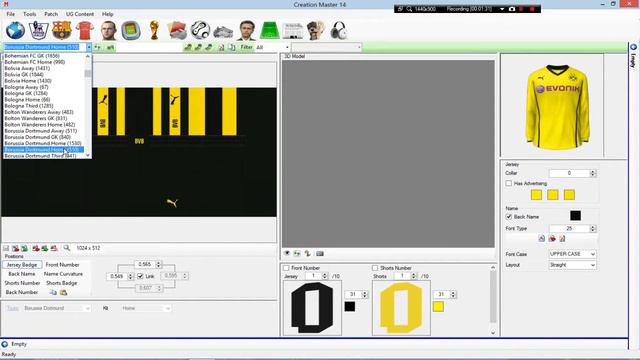Select Bologna Third (1285) in list
The height and width of the screenshot is (360, 640).
point(29,106)
